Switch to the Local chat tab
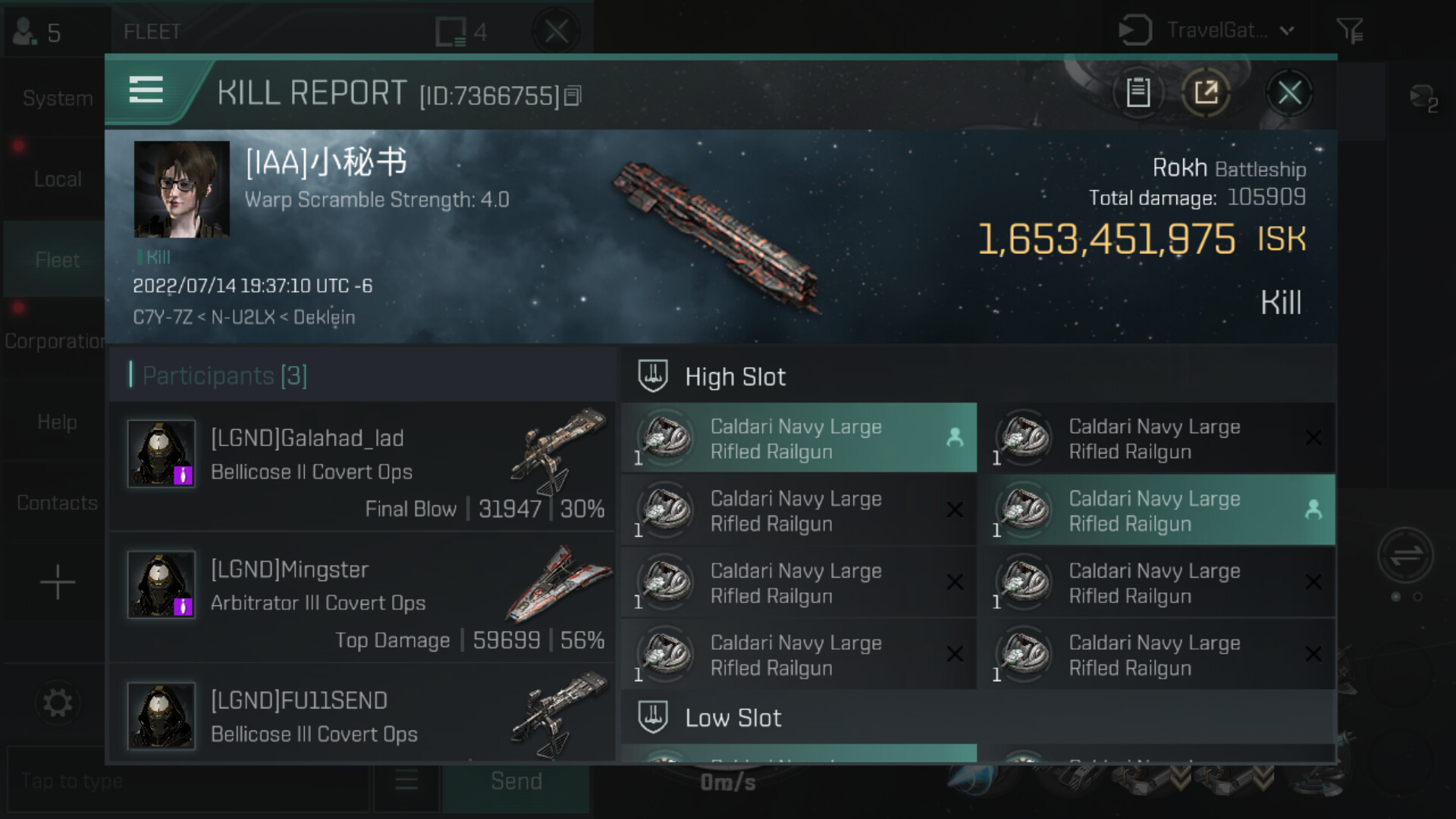The width and height of the screenshot is (1456, 819). click(x=58, y=180)
